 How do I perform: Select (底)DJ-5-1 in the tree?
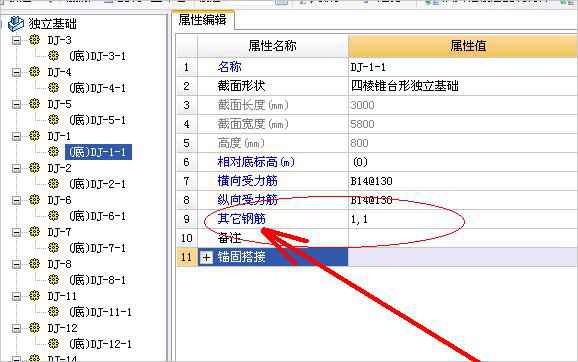[x=97, y=120]
